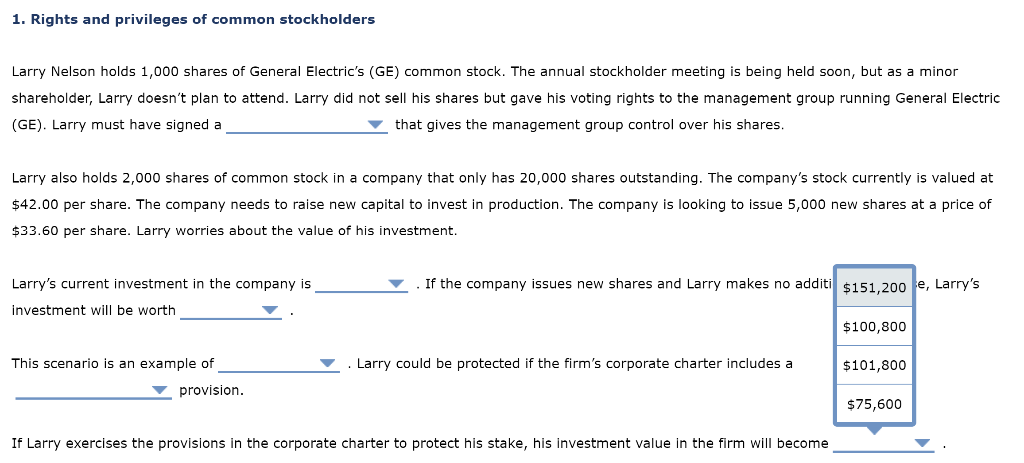Click arrow icon of signed-document dropdown
This screenshot has height=463, width=1024.
tap(376, 124)
